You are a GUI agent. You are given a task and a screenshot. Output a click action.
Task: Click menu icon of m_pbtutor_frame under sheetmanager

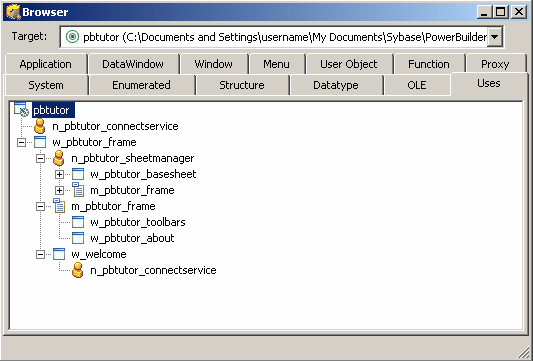tap(78, 190)
